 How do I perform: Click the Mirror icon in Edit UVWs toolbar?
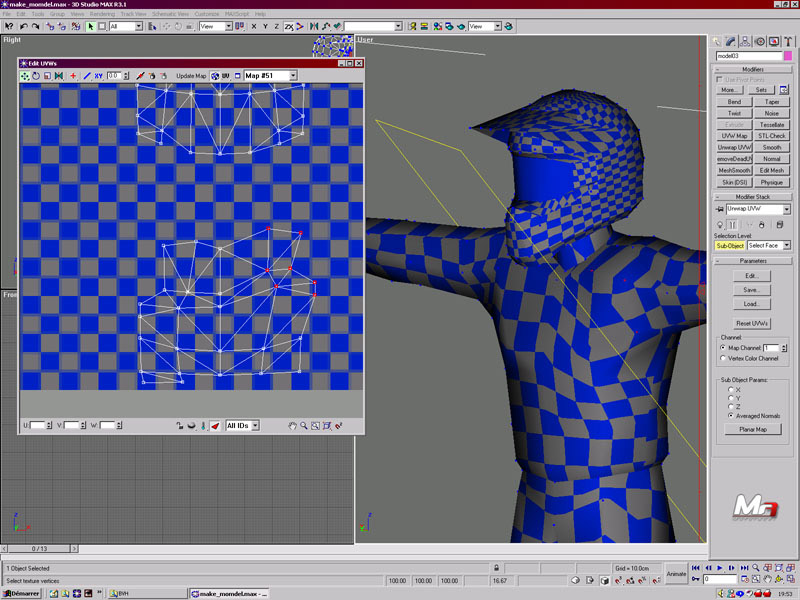[59, 76]
